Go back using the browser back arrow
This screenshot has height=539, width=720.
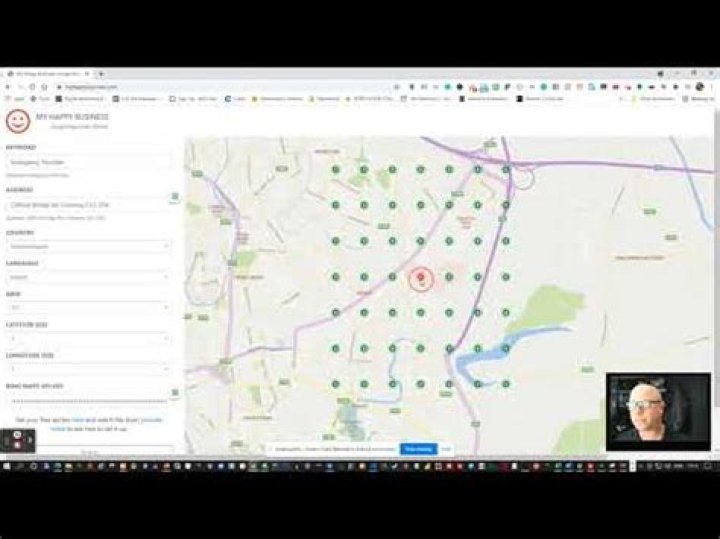(x=8, y=87)
